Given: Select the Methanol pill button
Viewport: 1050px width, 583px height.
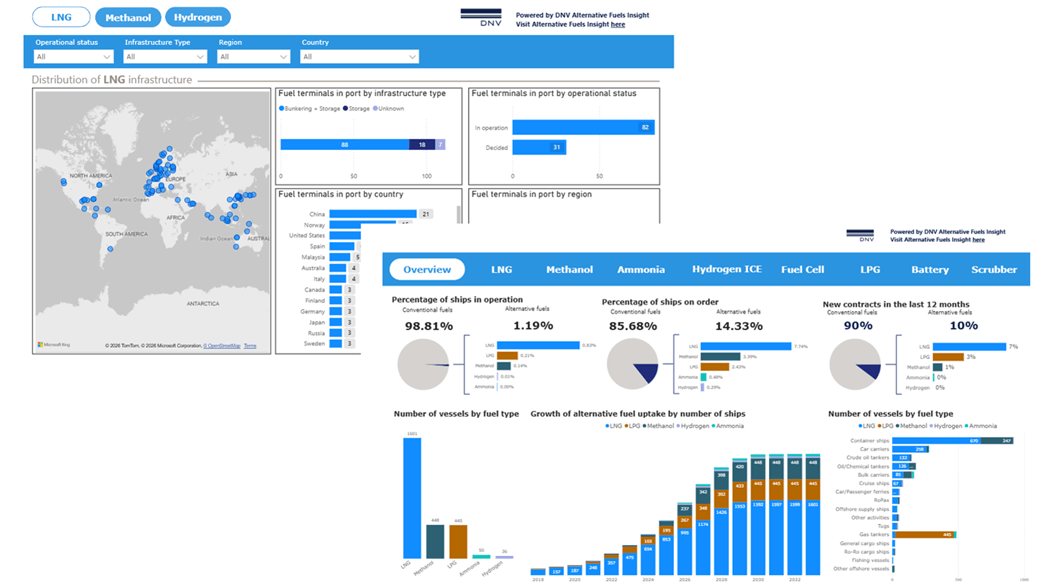Looking at the screenshot, I should (x=128, y=17).
